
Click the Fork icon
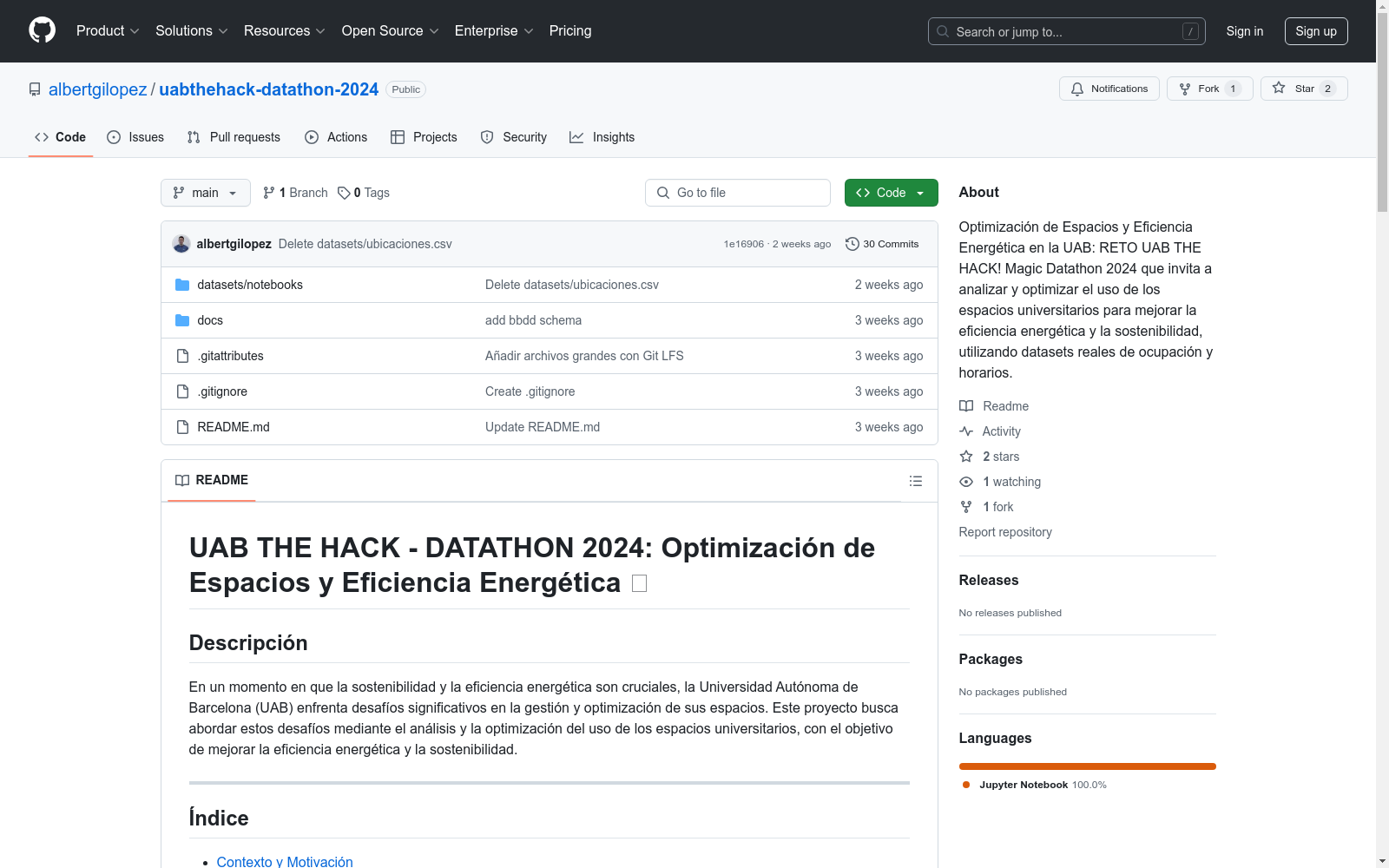click(1185, 89)
